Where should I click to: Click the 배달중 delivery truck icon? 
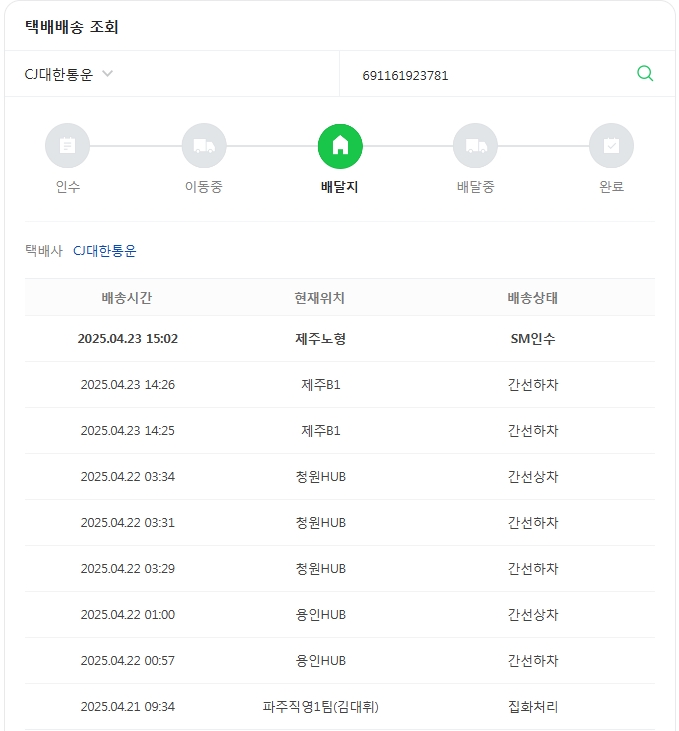click(x=475, y=146)
